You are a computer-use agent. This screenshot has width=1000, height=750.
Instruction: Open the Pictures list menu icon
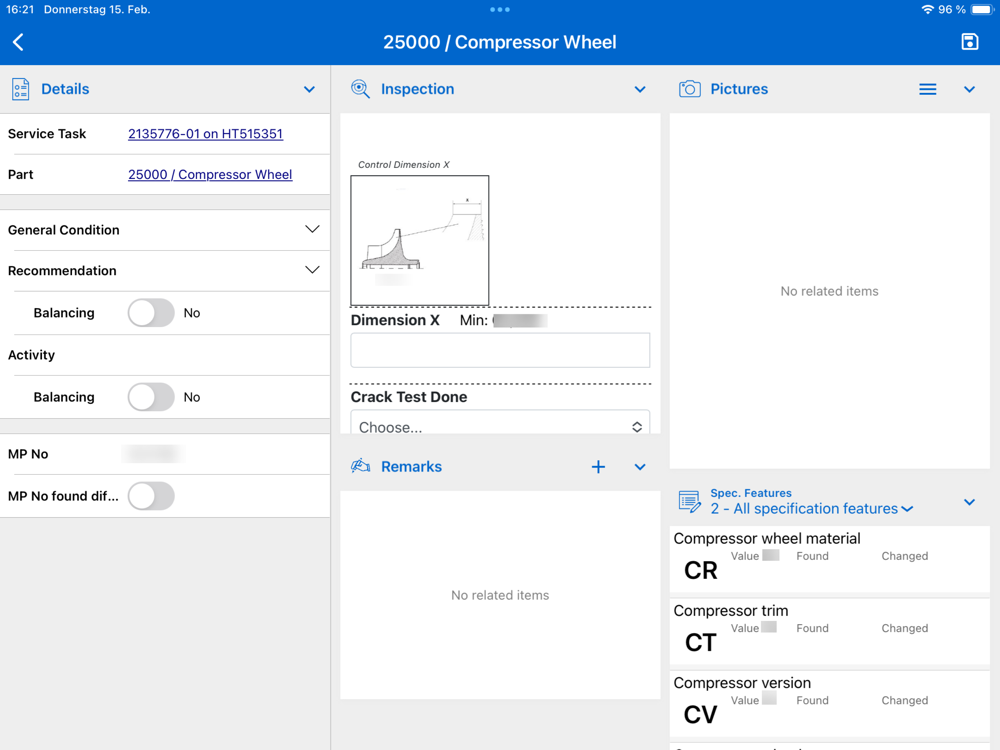coord(927,89)
